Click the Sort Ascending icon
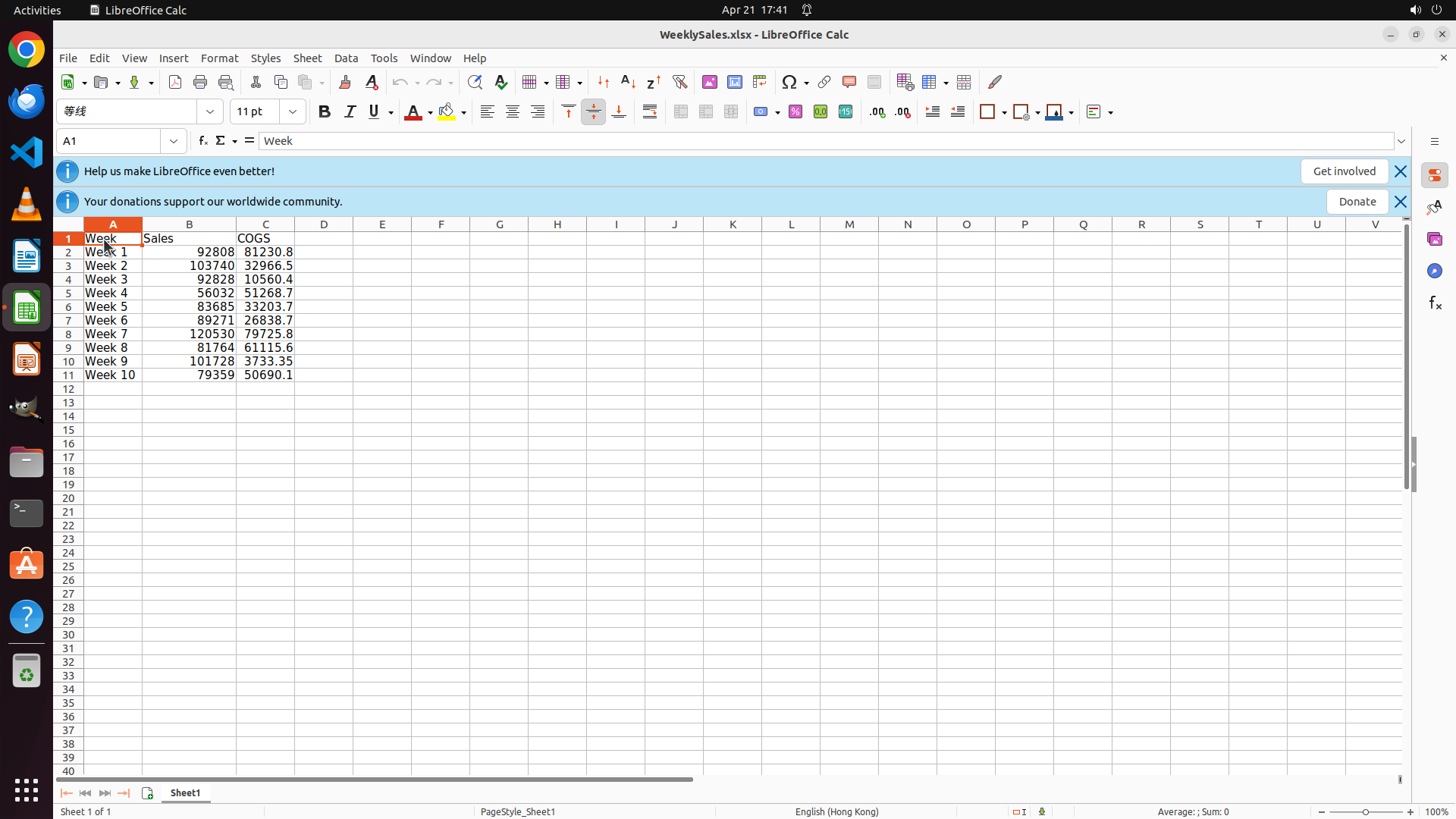The width and height of the screenshot is (1456, 819). tap(629, 82)
